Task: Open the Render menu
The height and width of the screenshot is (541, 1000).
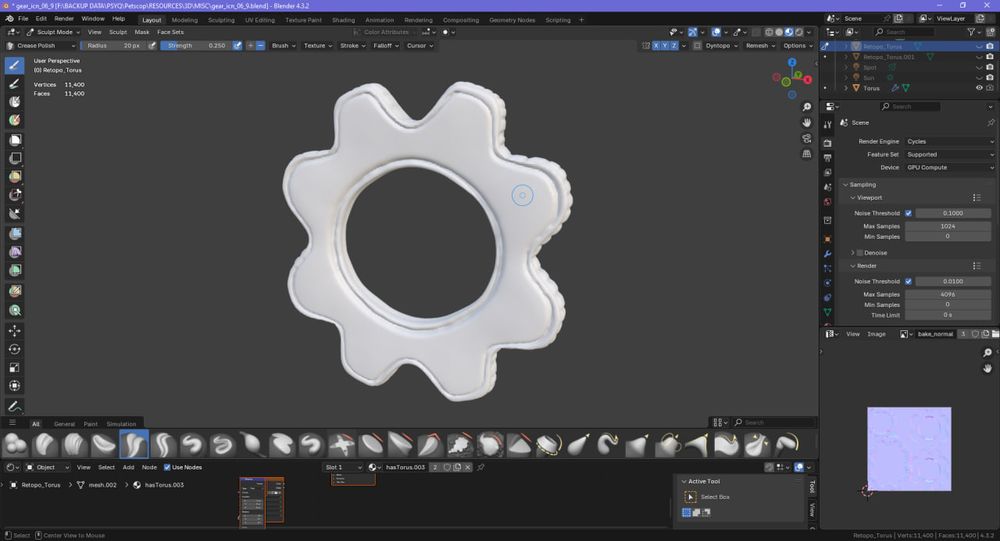Action: tap(64, 19)
